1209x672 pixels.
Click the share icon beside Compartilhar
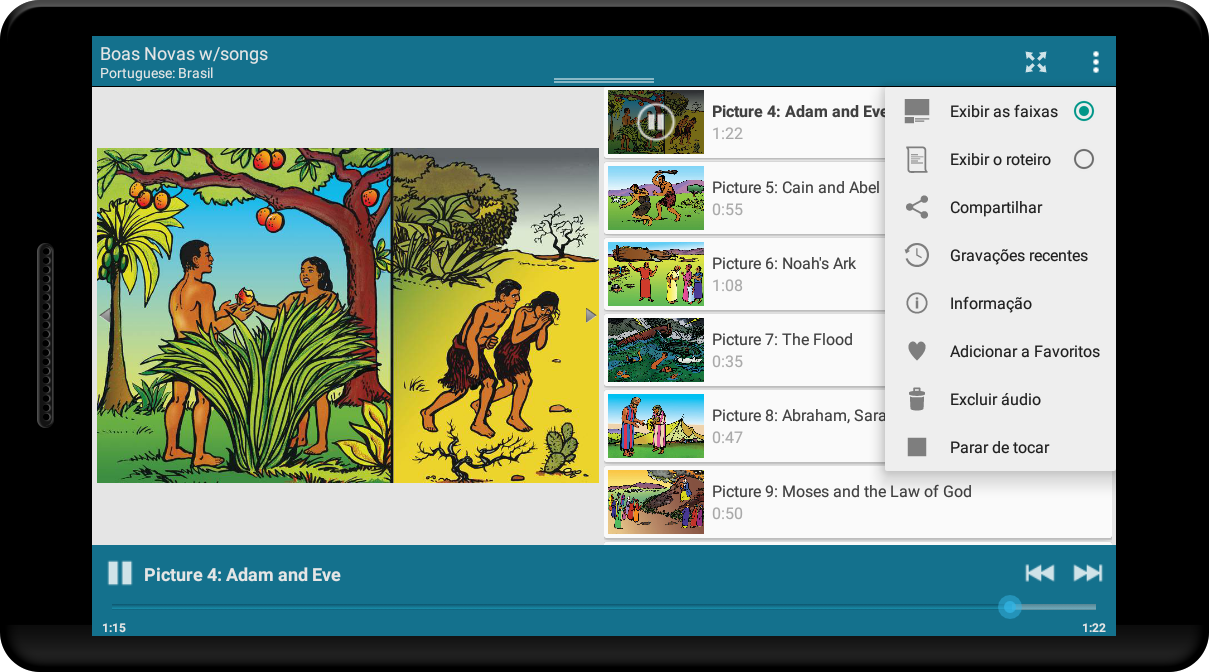[917, 208]
